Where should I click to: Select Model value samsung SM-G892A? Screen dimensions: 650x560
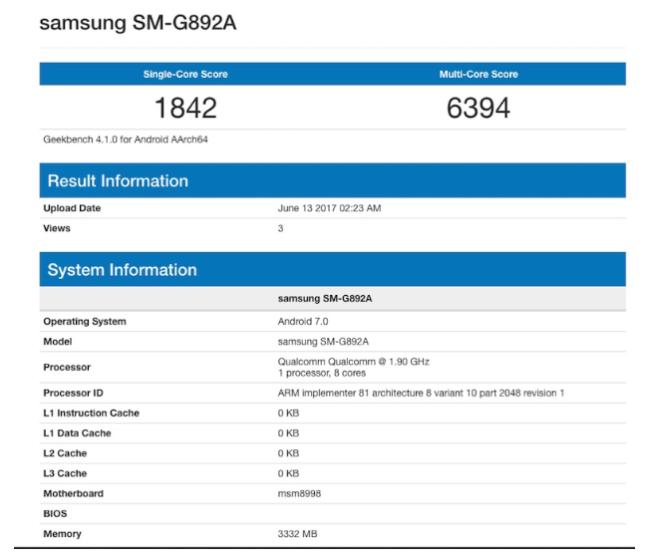323,342
